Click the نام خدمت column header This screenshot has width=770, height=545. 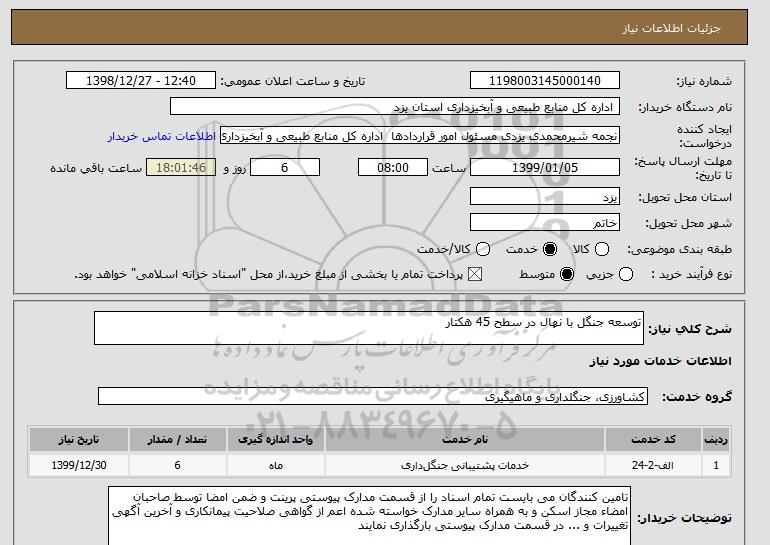(x=465, y=439)
